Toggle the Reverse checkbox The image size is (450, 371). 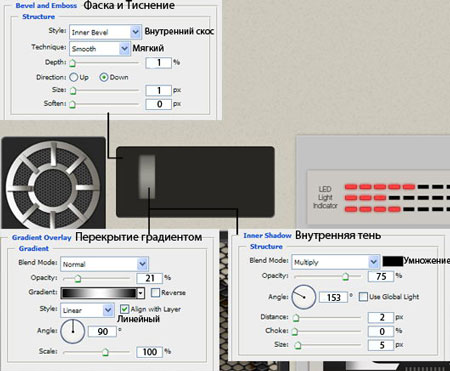[156, 293]
